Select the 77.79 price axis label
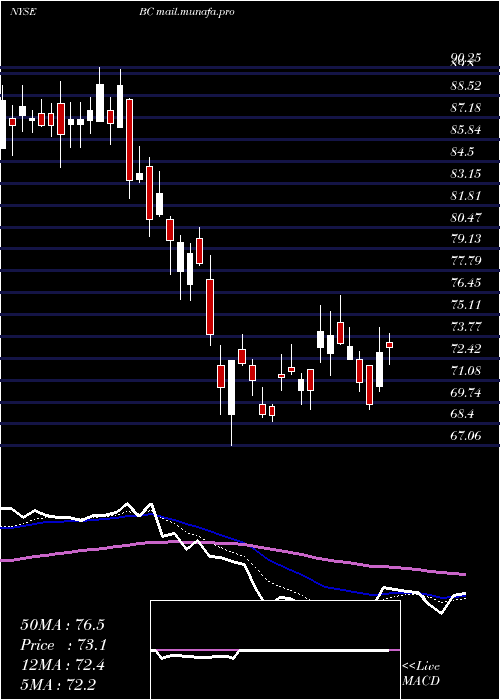500x700 pixels. click(466, 260)
